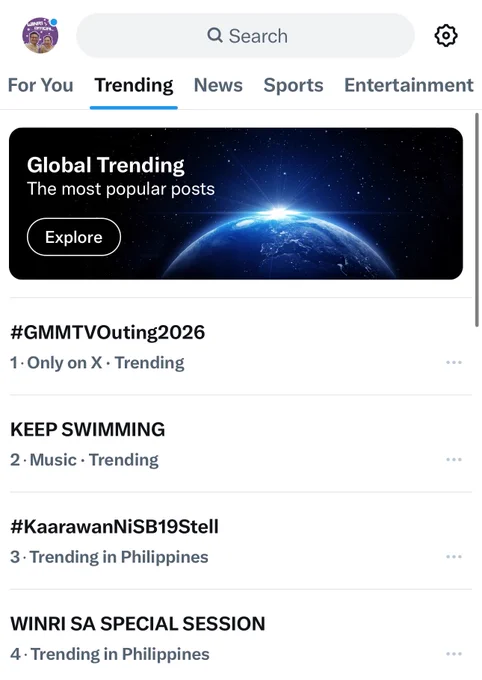Open the profile avatar menu
Viewport: 482px width, 680px height.
coord(40,36)
